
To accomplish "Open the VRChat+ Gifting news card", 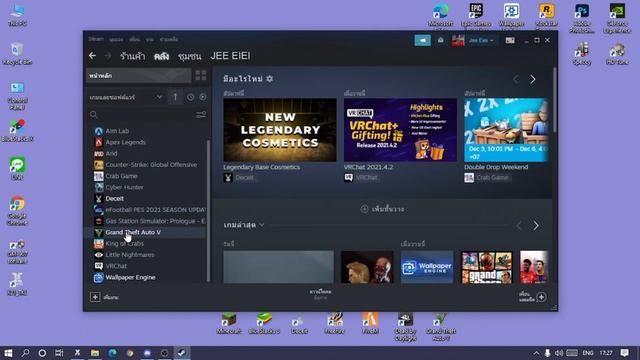I will tap(400, 130).
